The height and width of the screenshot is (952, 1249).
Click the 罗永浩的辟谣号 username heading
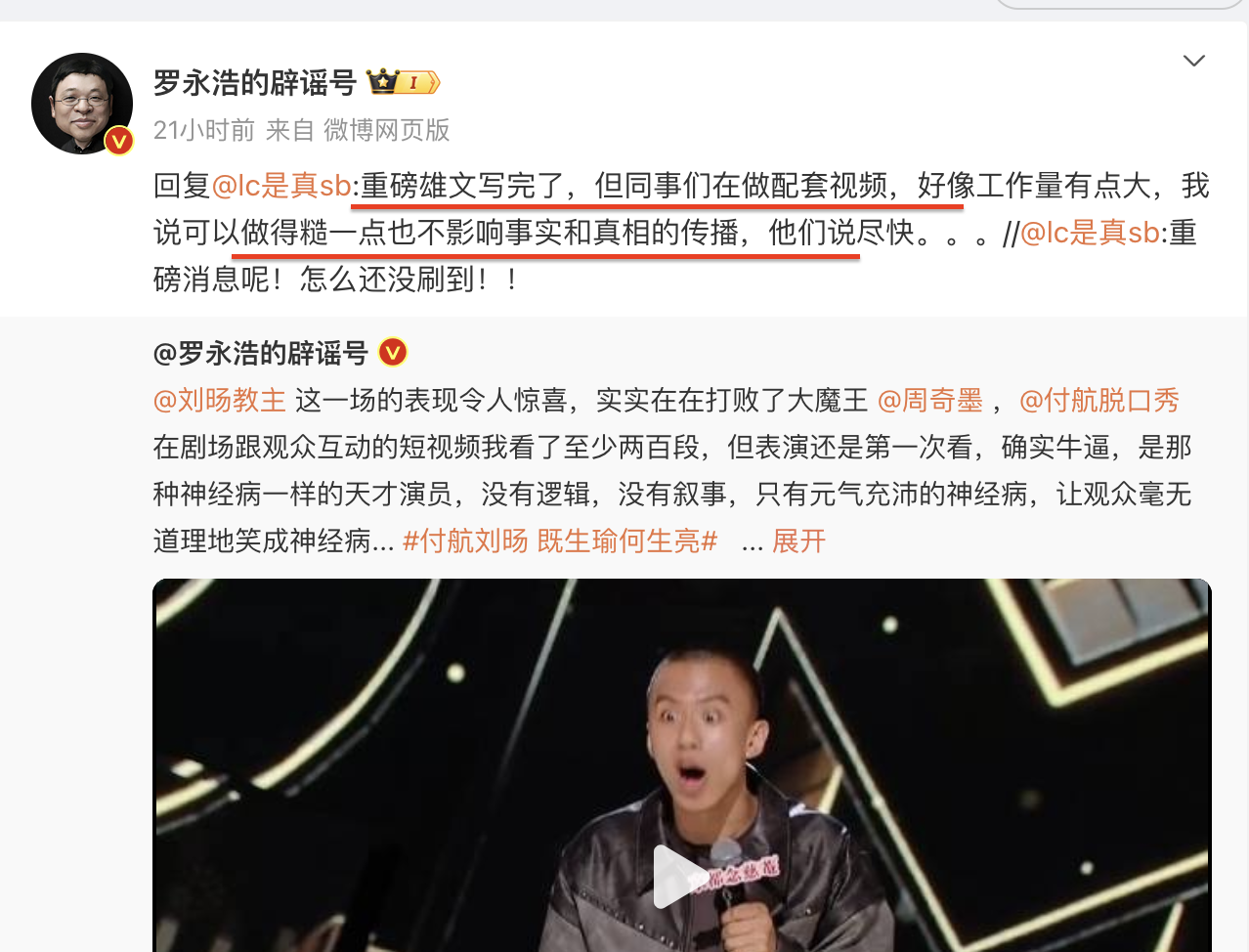point(254,83)
